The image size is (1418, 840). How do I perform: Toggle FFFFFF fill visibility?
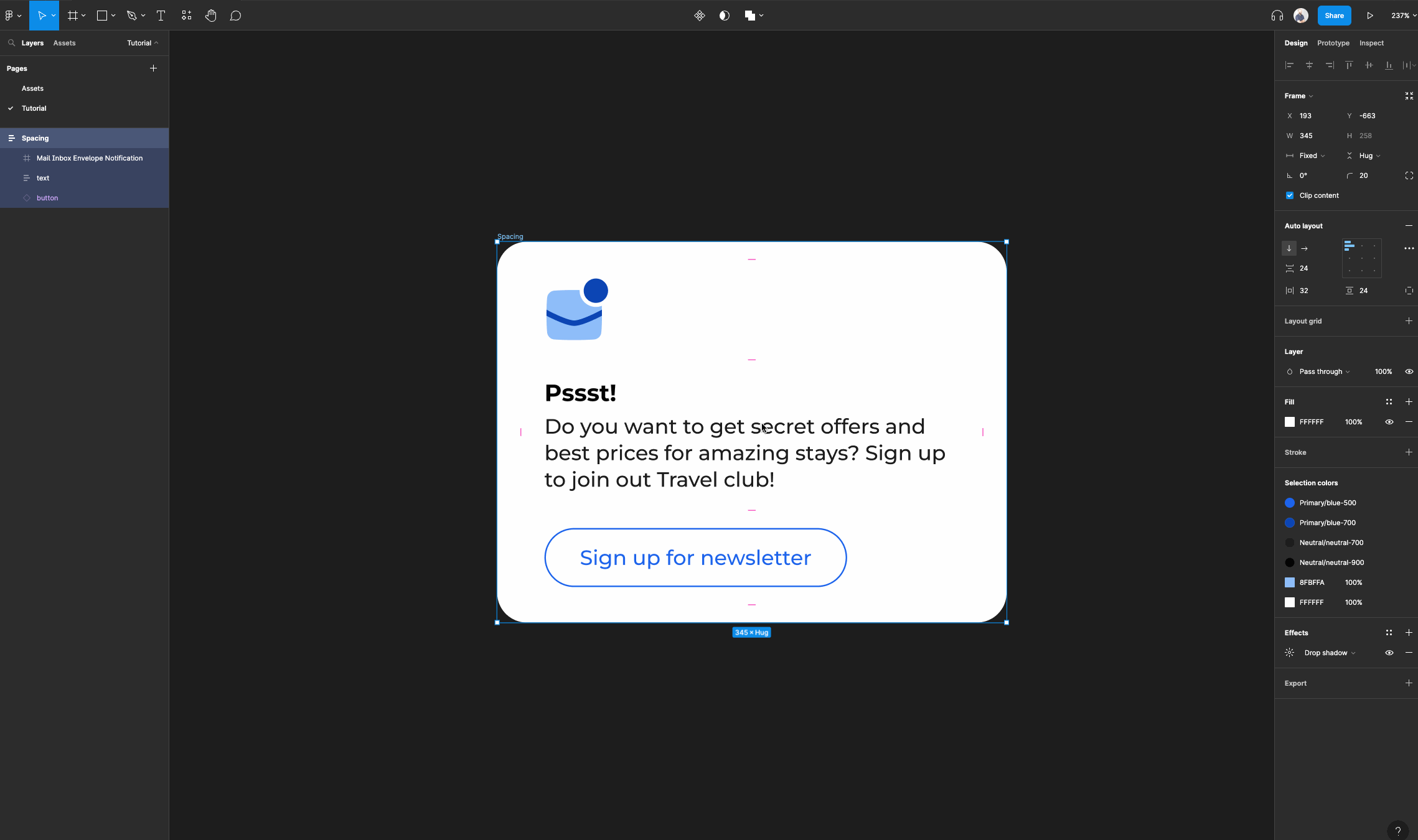pyautogui.click(x=1389, y=422)
